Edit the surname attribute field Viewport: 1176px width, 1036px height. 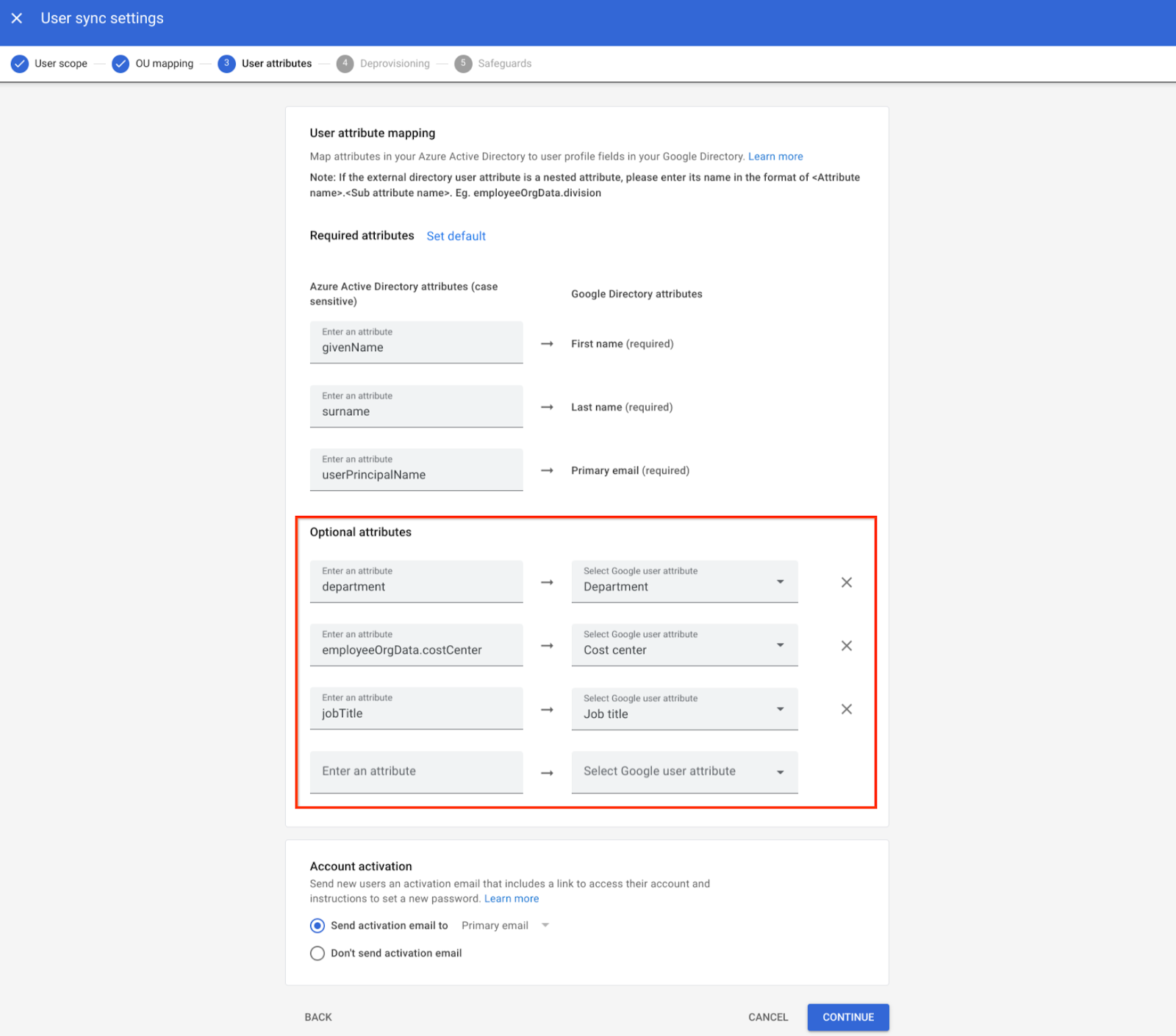[416, 406]
